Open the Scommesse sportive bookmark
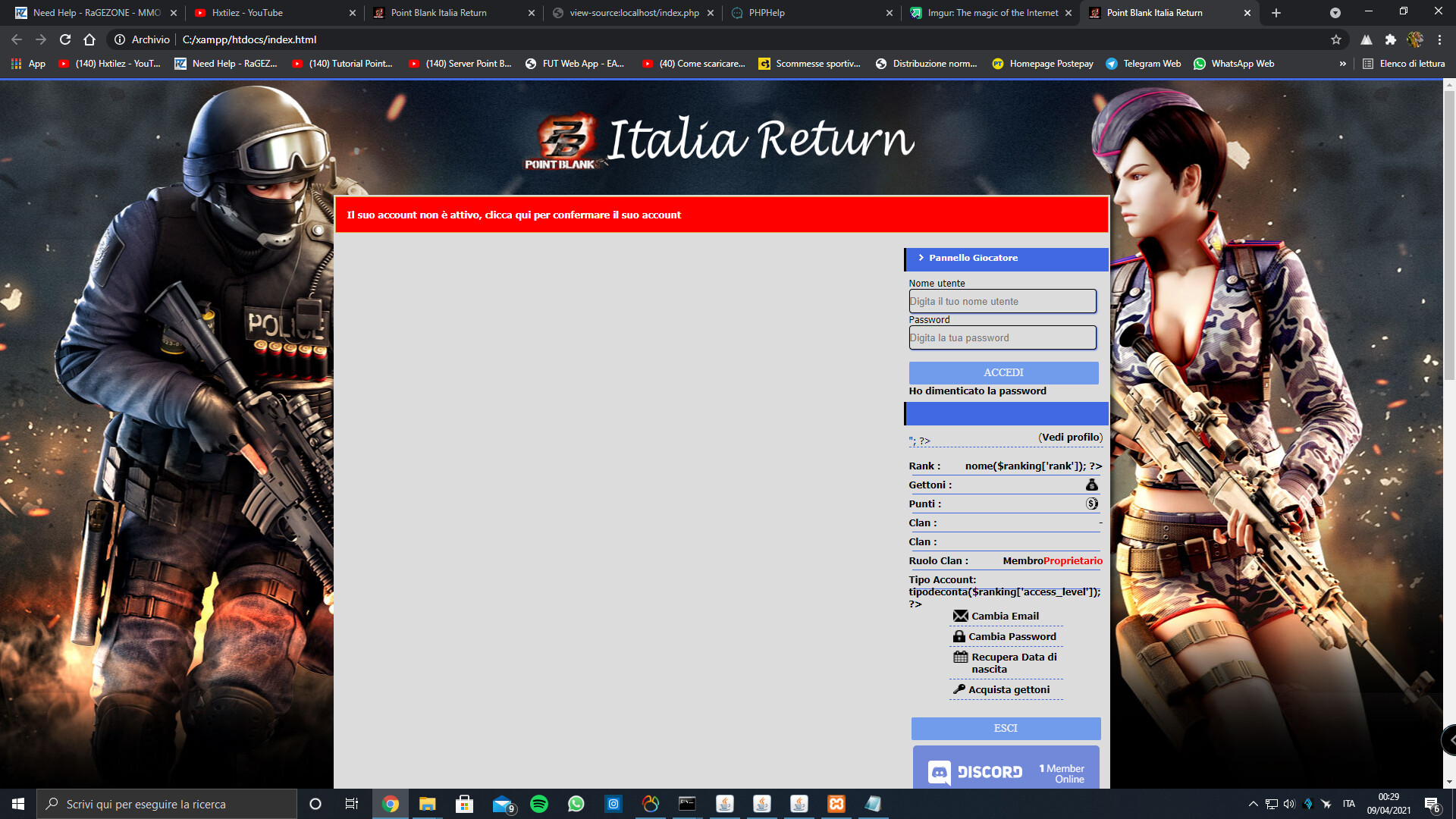The image size is (1456, 819). point(809,64)
